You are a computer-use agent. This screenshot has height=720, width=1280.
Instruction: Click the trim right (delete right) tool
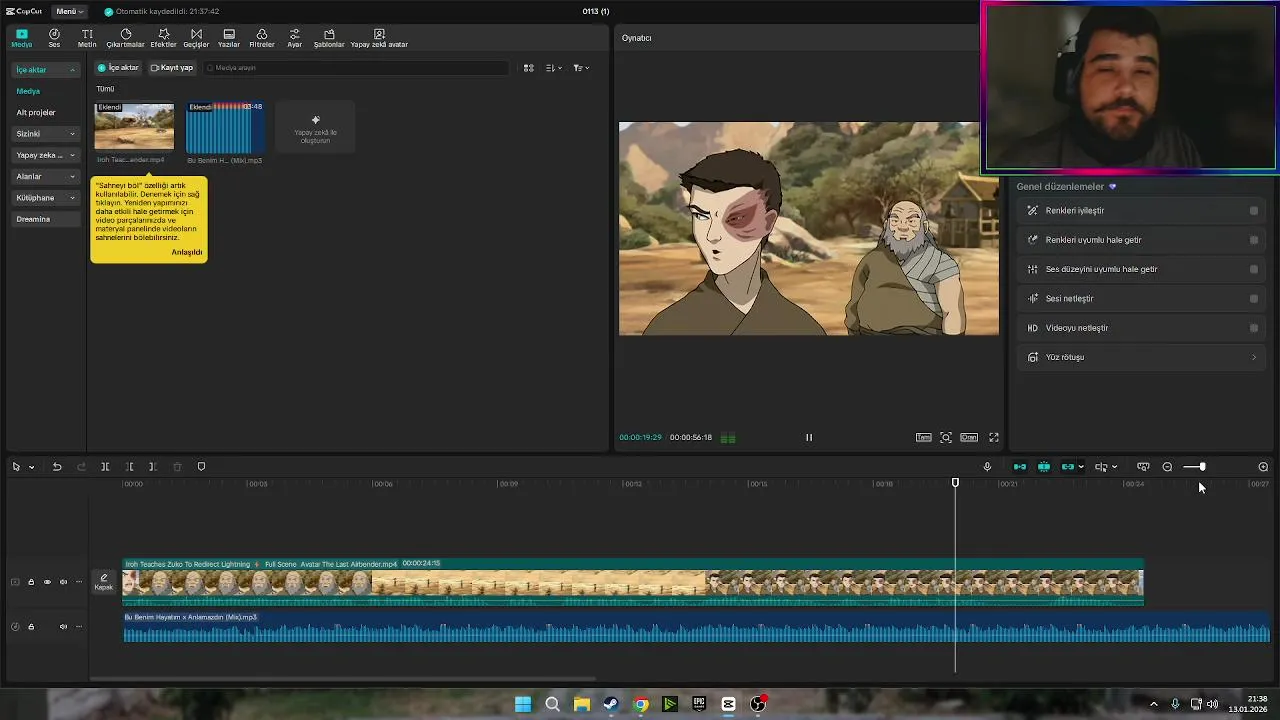click(153, 467)
